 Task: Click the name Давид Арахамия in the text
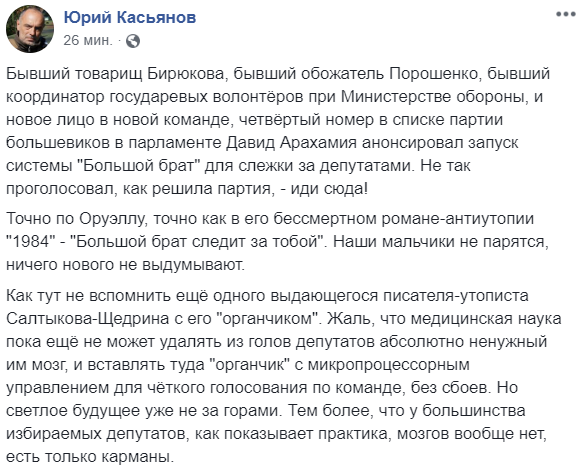coord(292,143)
